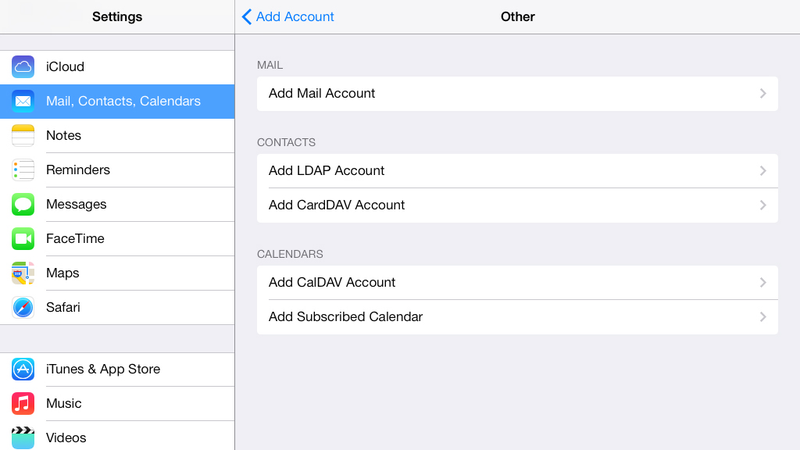The image size is (800, 450).
Task: Open the iCloud icon in sidebar
Action: coord(23,67)
